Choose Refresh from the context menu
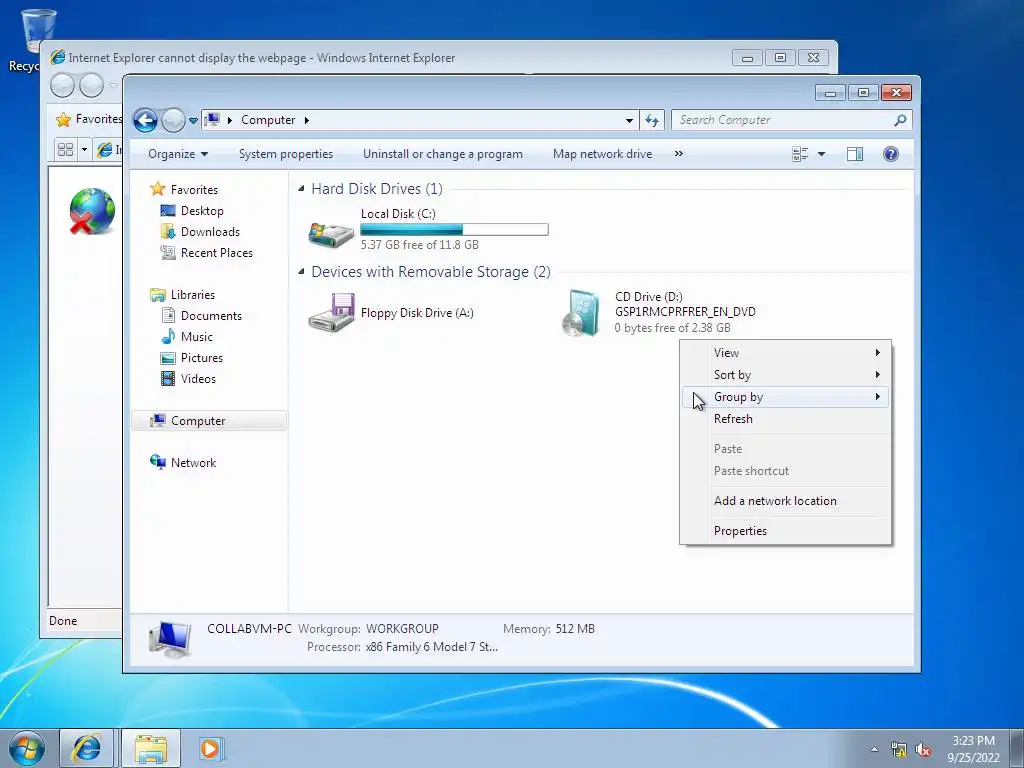Screen dimensions: 1024x768 pyautogui.click(x=786, y=419)
